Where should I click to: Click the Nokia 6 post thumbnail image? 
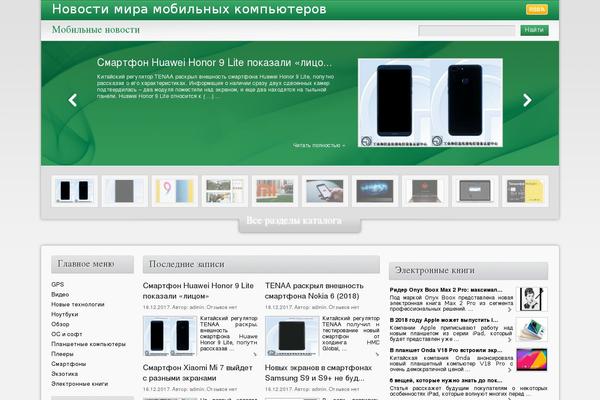[x=292, y=336]
